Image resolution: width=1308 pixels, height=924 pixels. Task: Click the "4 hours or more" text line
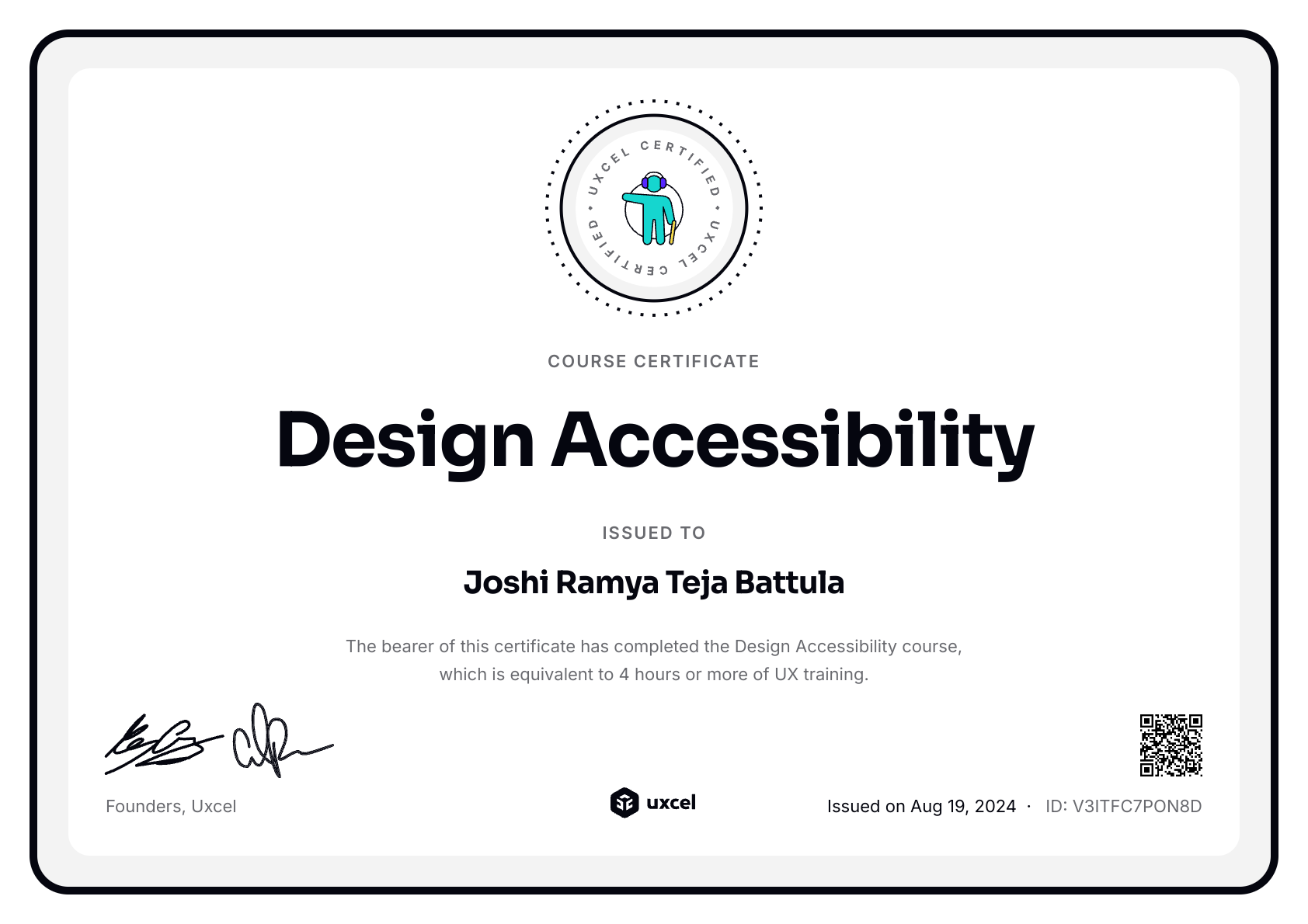(x=653, y=674)
